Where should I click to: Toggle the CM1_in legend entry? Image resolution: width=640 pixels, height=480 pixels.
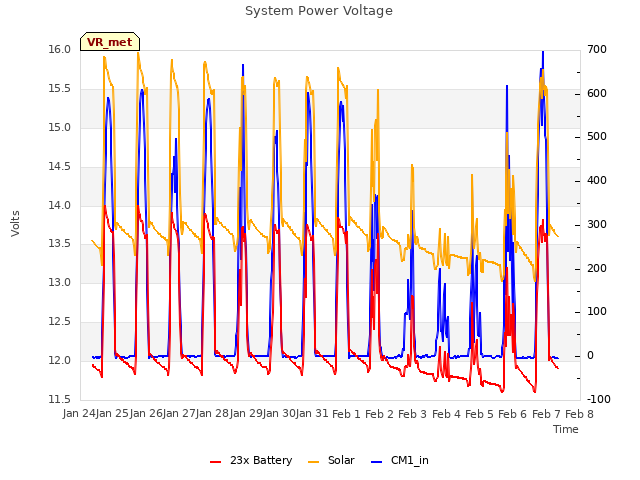[400, 460]
